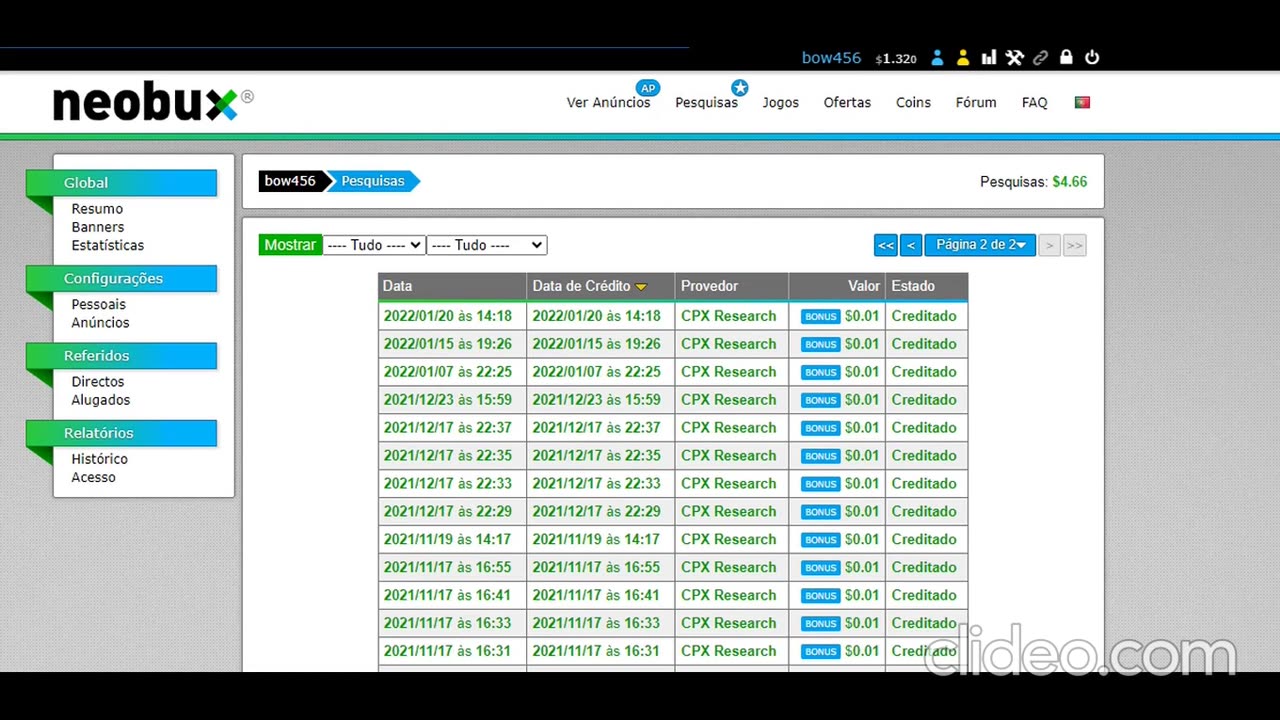The image size is (1280, 720).
Task: Open the second Tudo filter dropdown
Action: 486,245
